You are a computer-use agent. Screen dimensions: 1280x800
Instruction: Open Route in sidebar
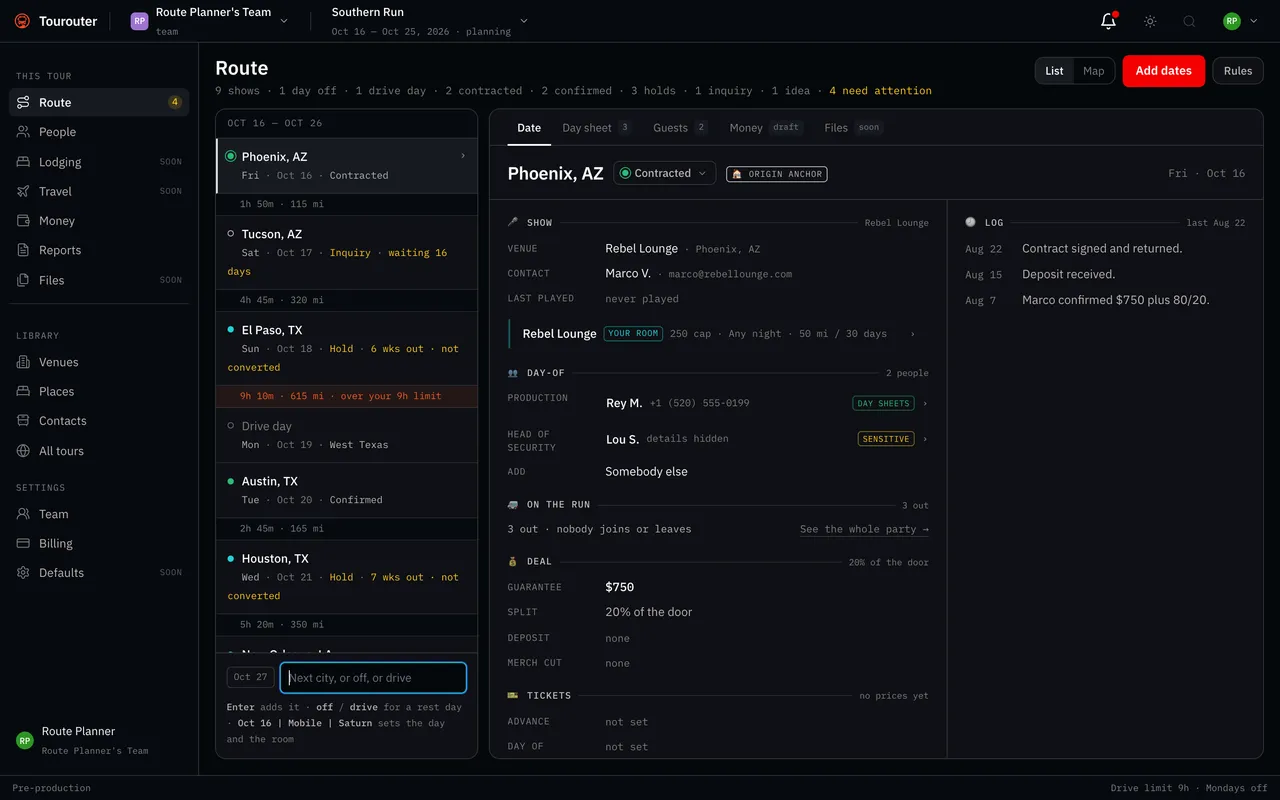pyautogui.click(x=99, y=102)
